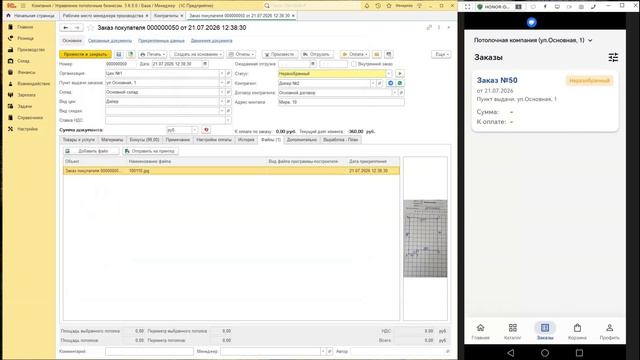Switch to Товары и услуги tab

click(78, 140)
